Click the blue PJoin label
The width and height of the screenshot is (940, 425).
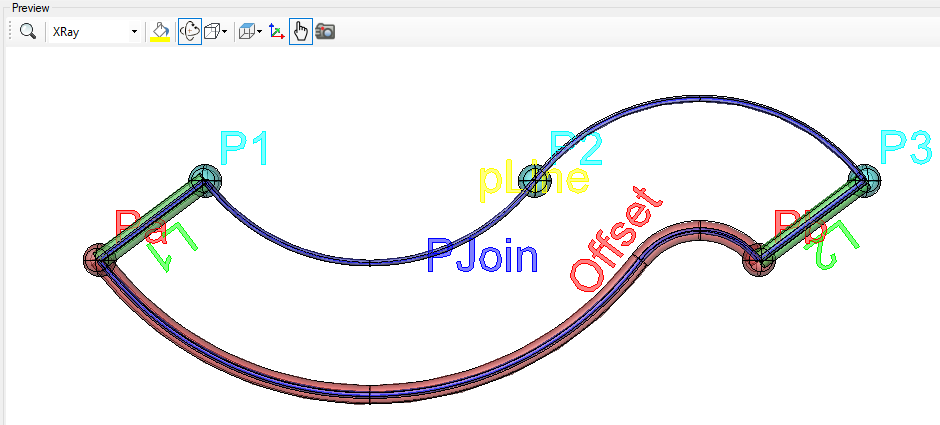[482, 257]
